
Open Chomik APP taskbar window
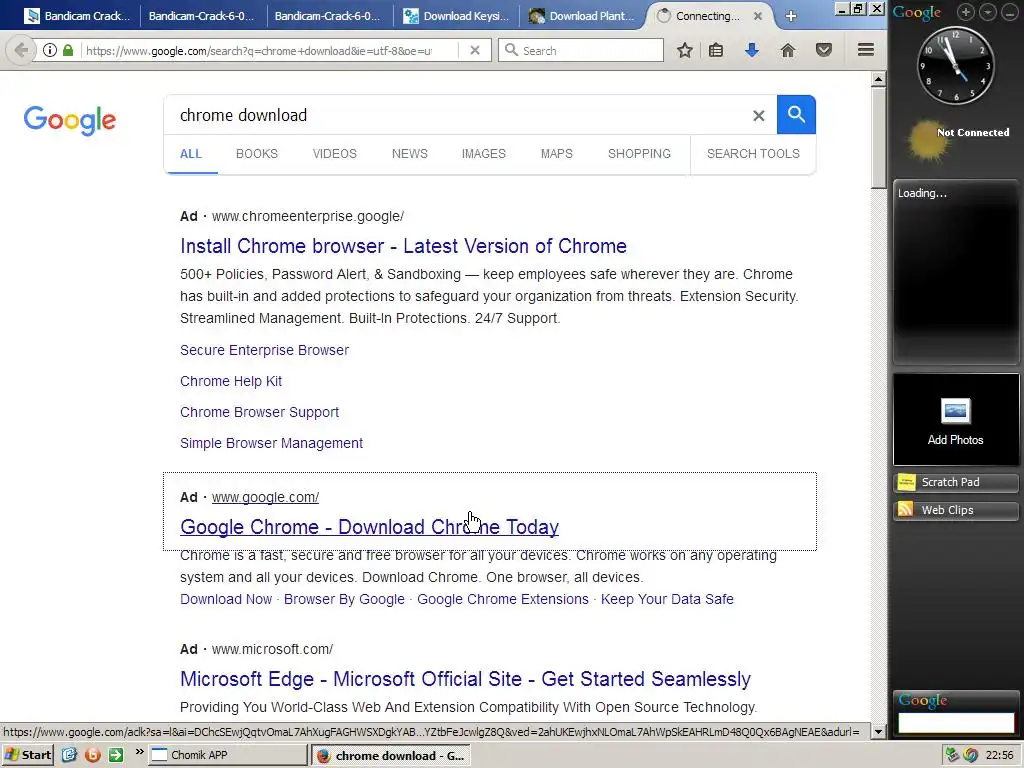[x=227, y=755]
